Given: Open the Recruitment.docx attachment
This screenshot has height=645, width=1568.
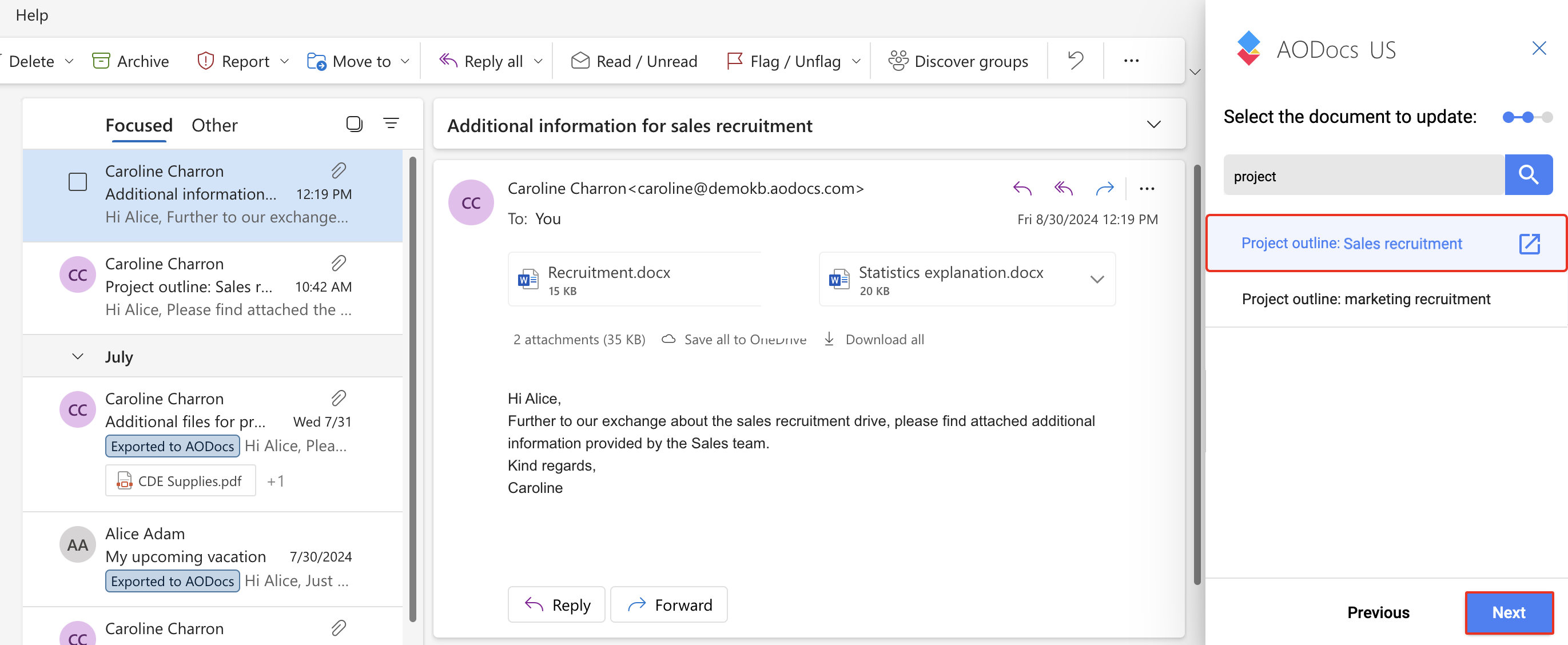Looking at the screenshot, I should click(635, 279).
